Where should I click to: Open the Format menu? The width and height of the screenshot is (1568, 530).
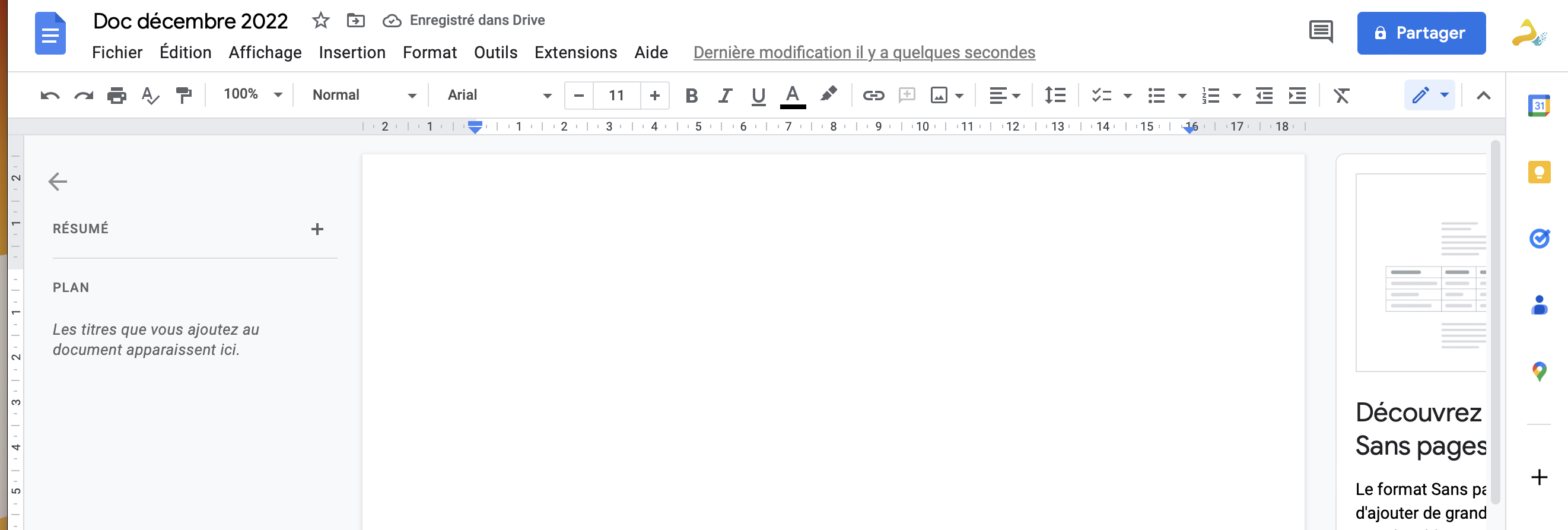point(429,52)
